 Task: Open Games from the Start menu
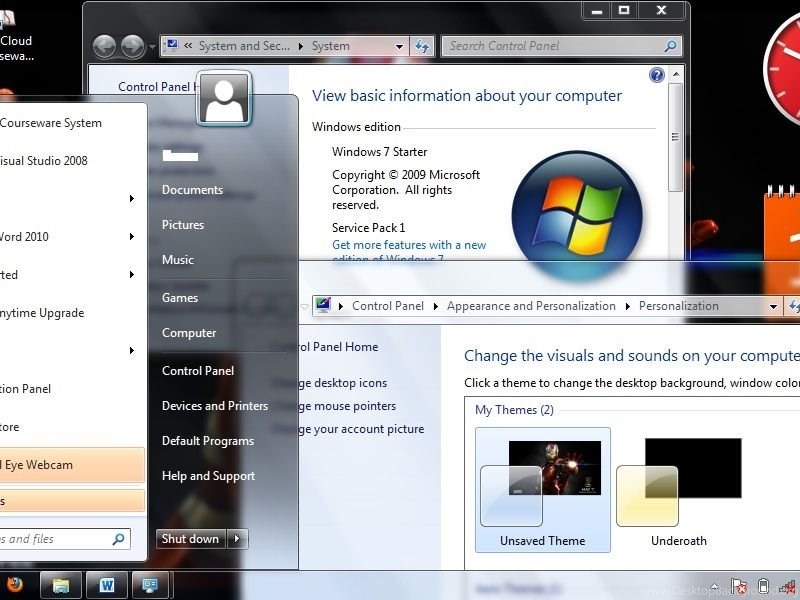click(180, 297)
